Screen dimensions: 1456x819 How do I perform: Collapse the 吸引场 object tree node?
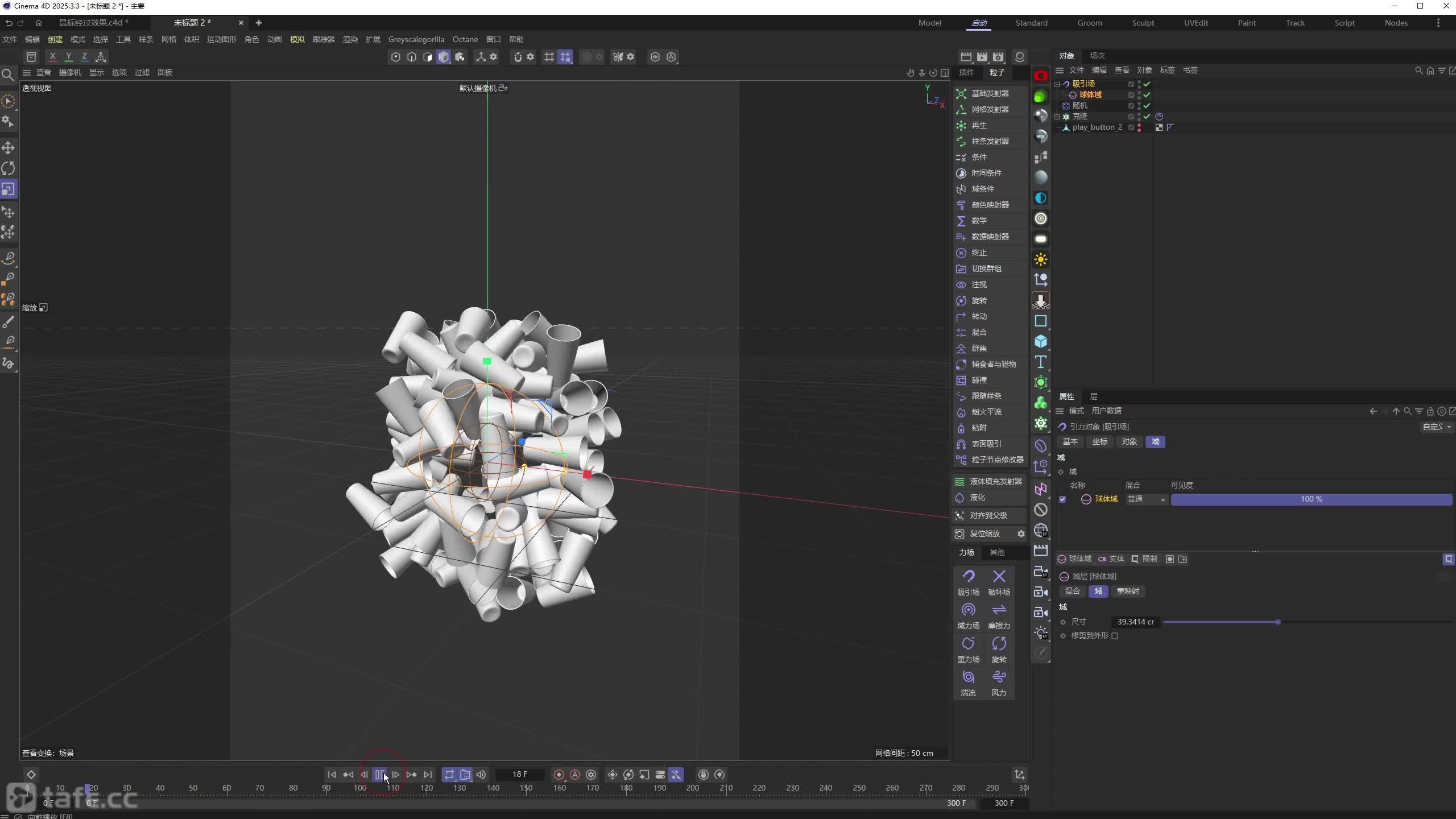1057,84
